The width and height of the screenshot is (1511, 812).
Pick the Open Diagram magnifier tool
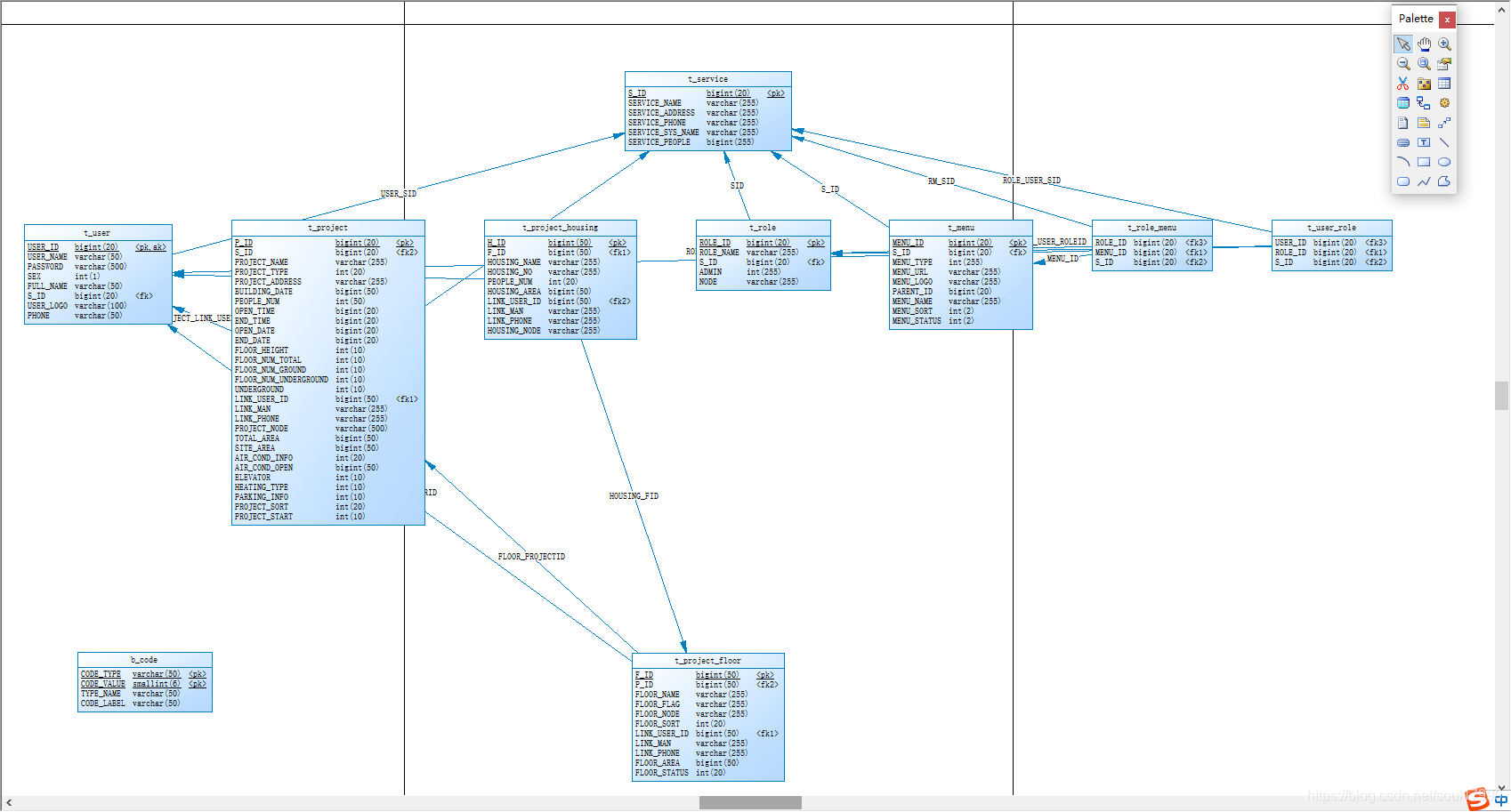tap(1424, 64)
